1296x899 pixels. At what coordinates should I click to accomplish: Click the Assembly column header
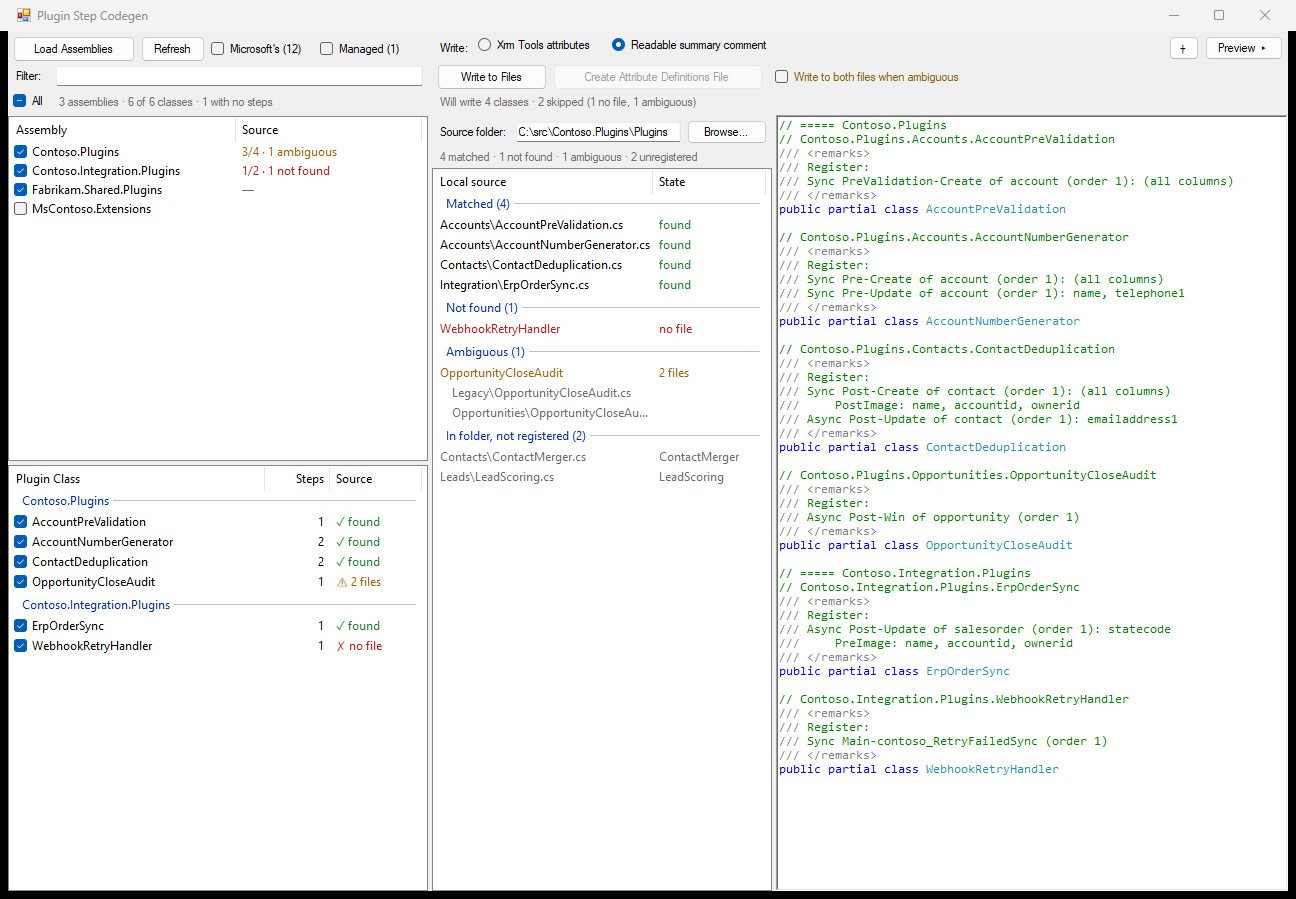coord(122,130)
